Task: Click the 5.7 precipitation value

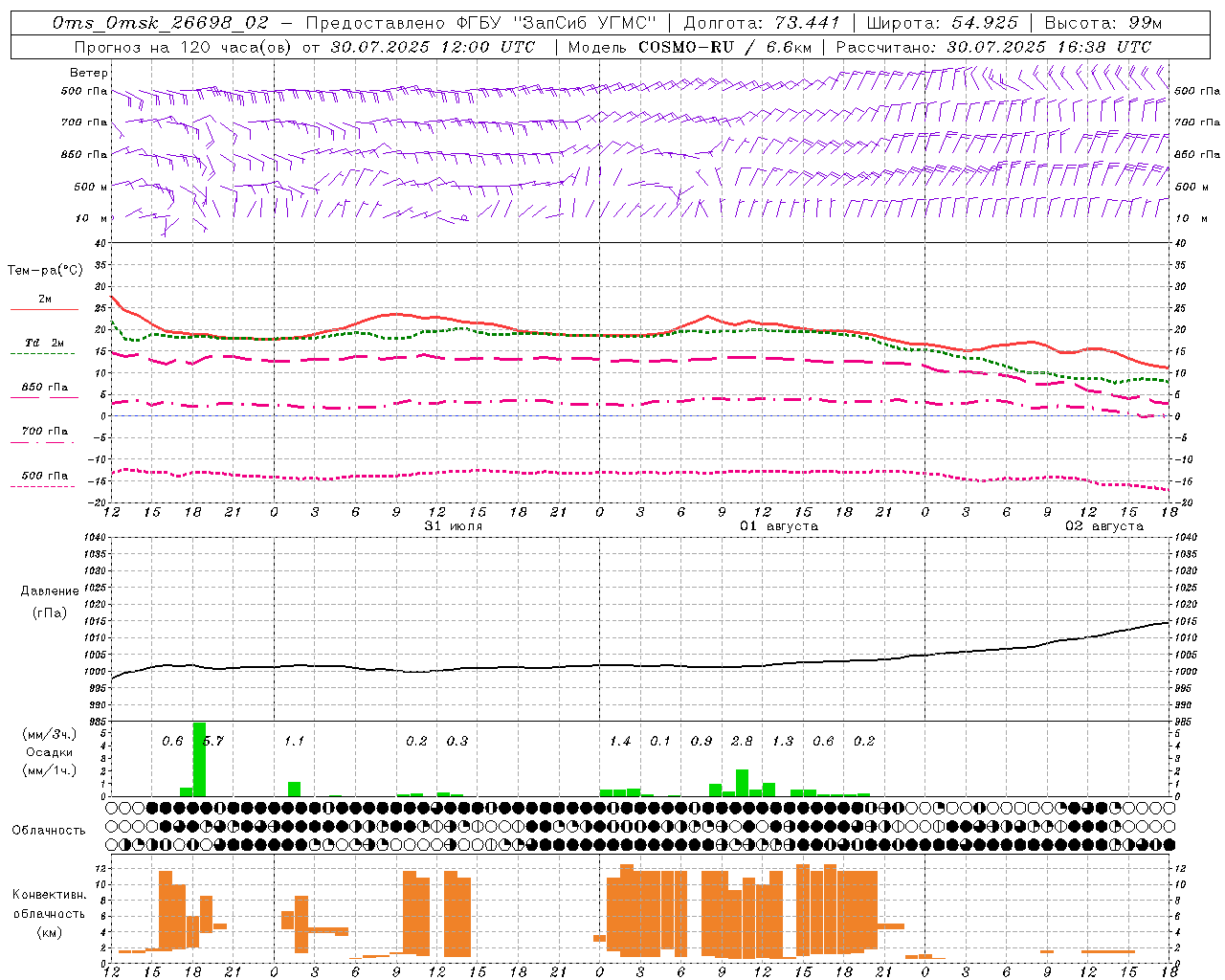Action: click(213, 741)
